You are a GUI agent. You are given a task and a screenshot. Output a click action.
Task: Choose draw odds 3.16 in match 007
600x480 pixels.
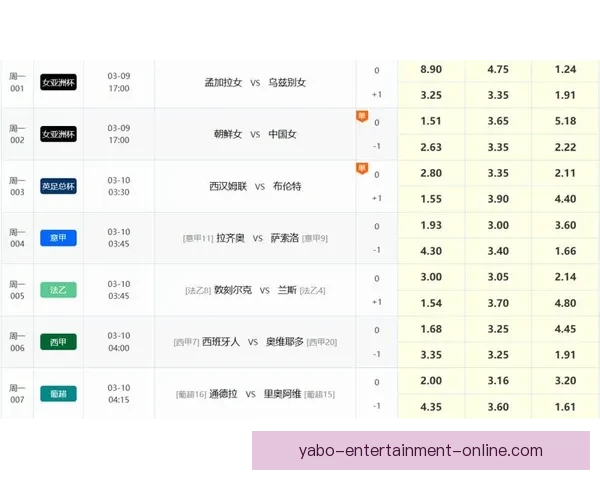pyautogui.click(x=498, y=381)
